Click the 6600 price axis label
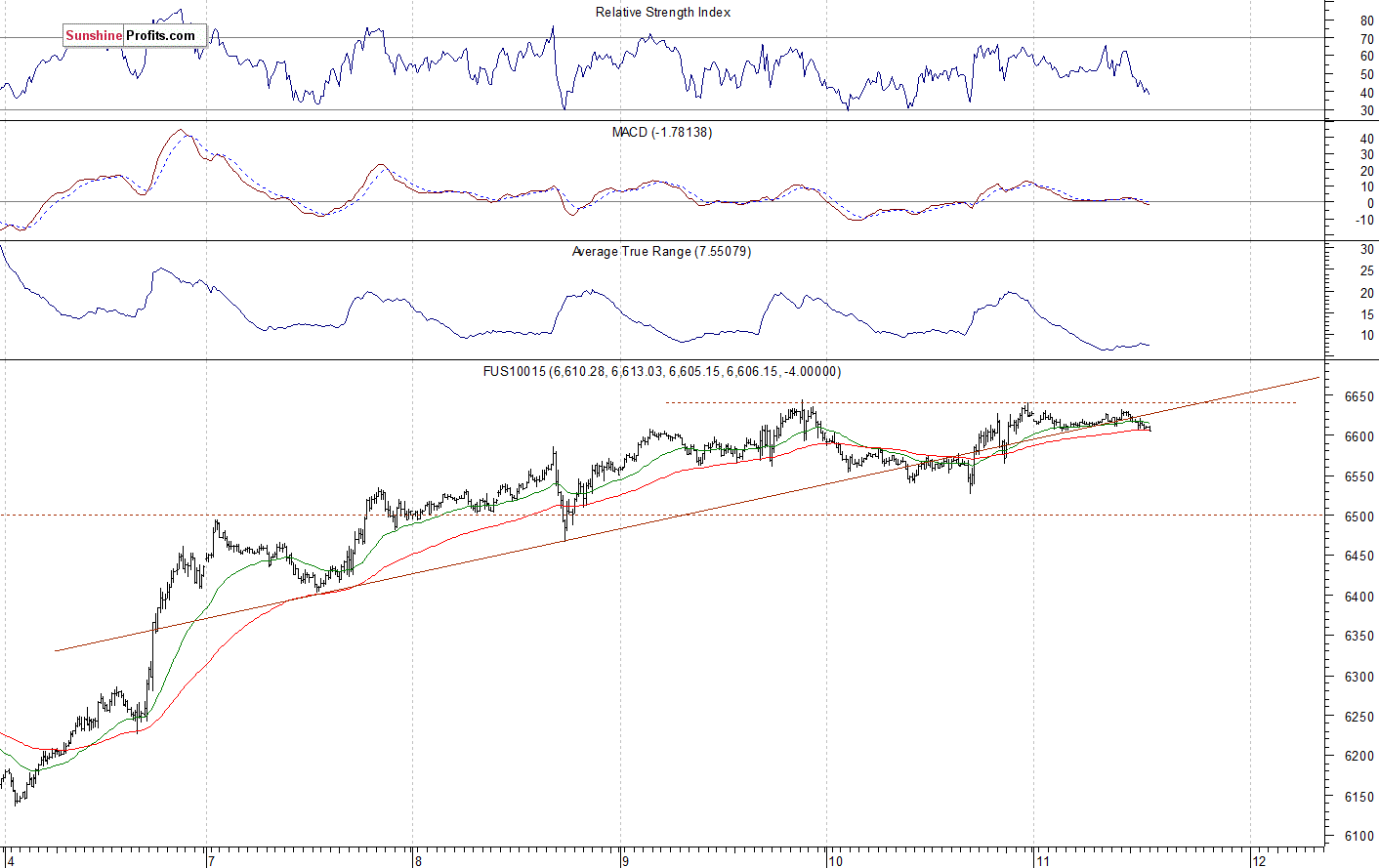The image size is (1379, 868). 1359,437
